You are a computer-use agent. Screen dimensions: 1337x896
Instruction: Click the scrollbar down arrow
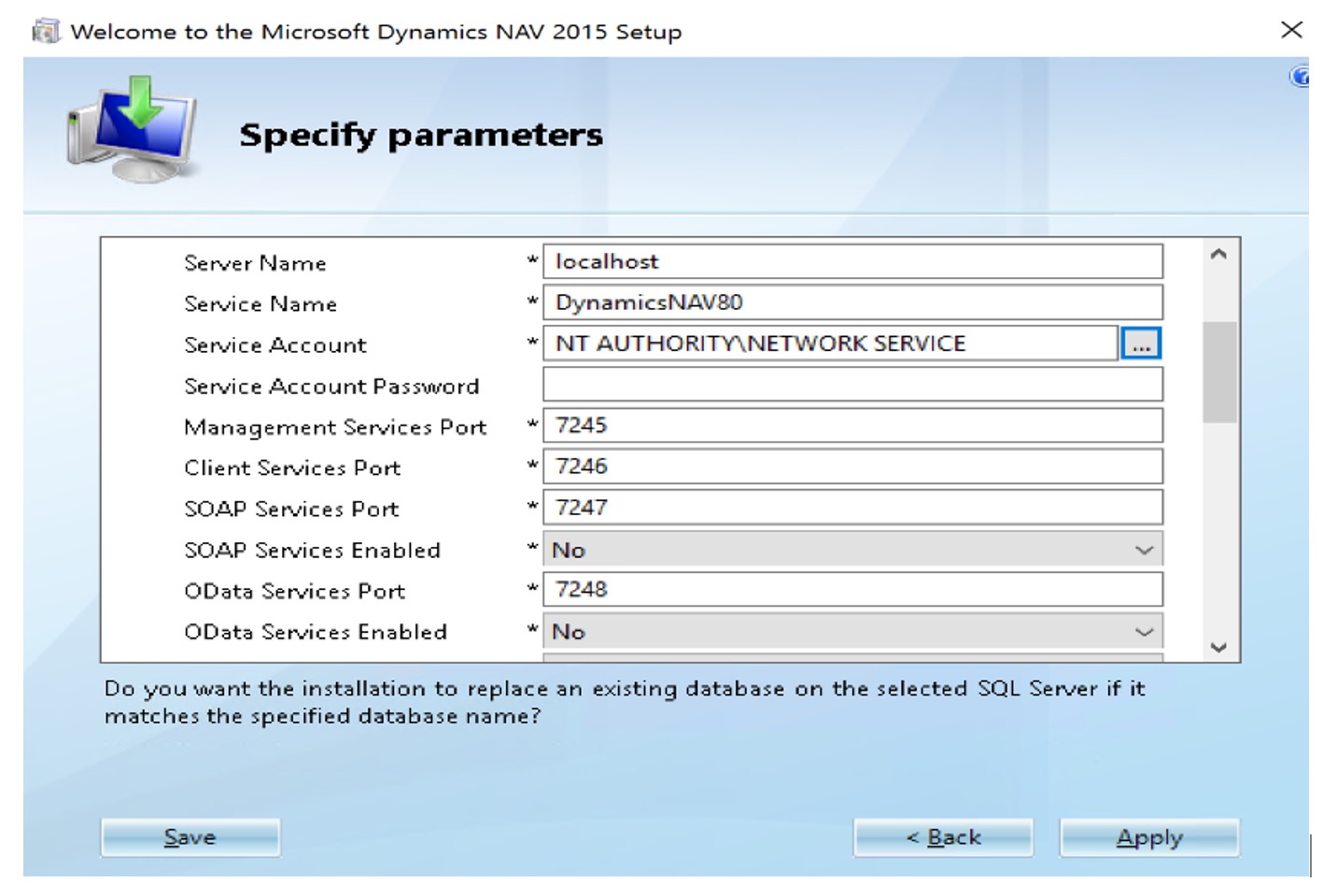pyautogui.click(x=1218, y=647)
